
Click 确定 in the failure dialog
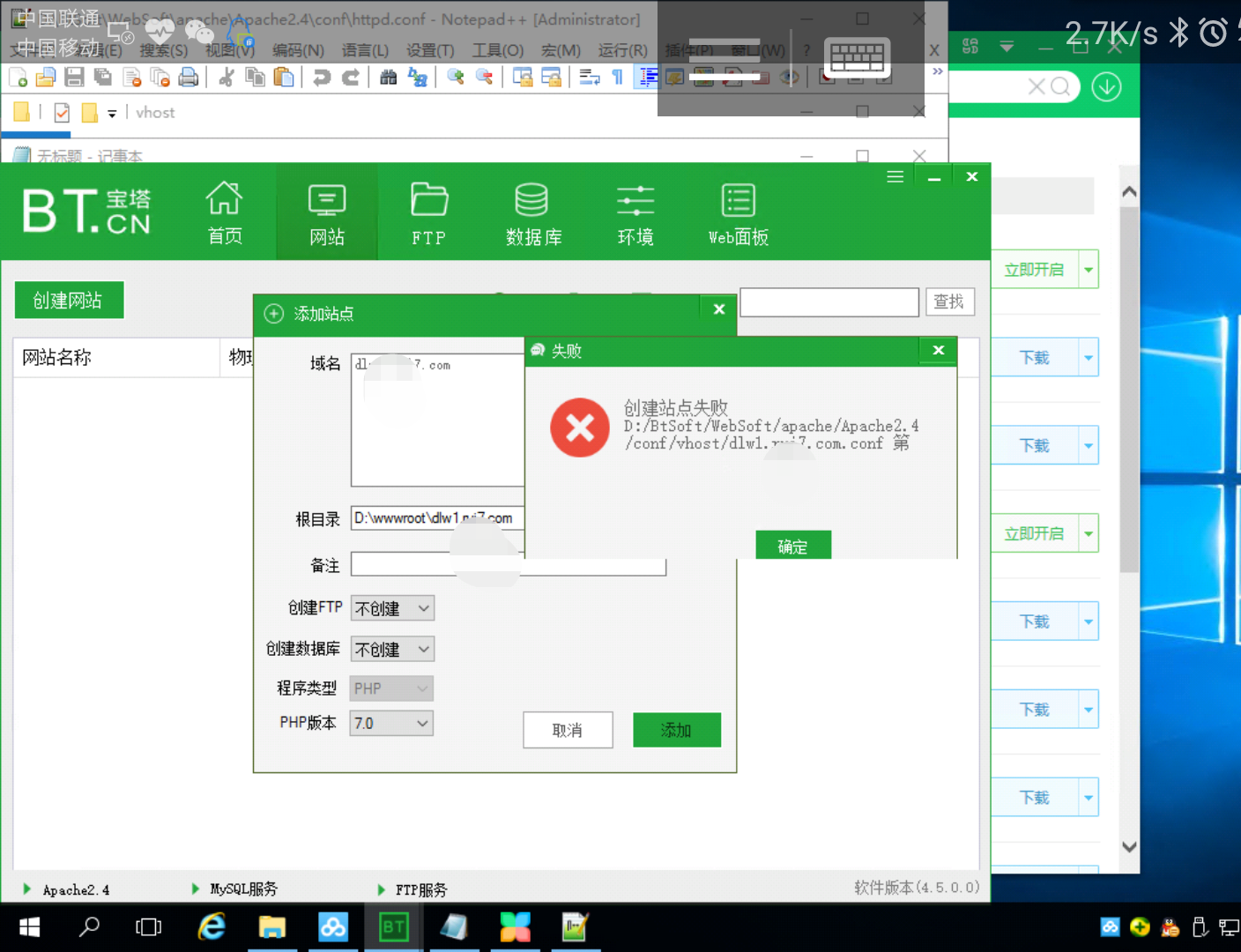tap(792, 546)
